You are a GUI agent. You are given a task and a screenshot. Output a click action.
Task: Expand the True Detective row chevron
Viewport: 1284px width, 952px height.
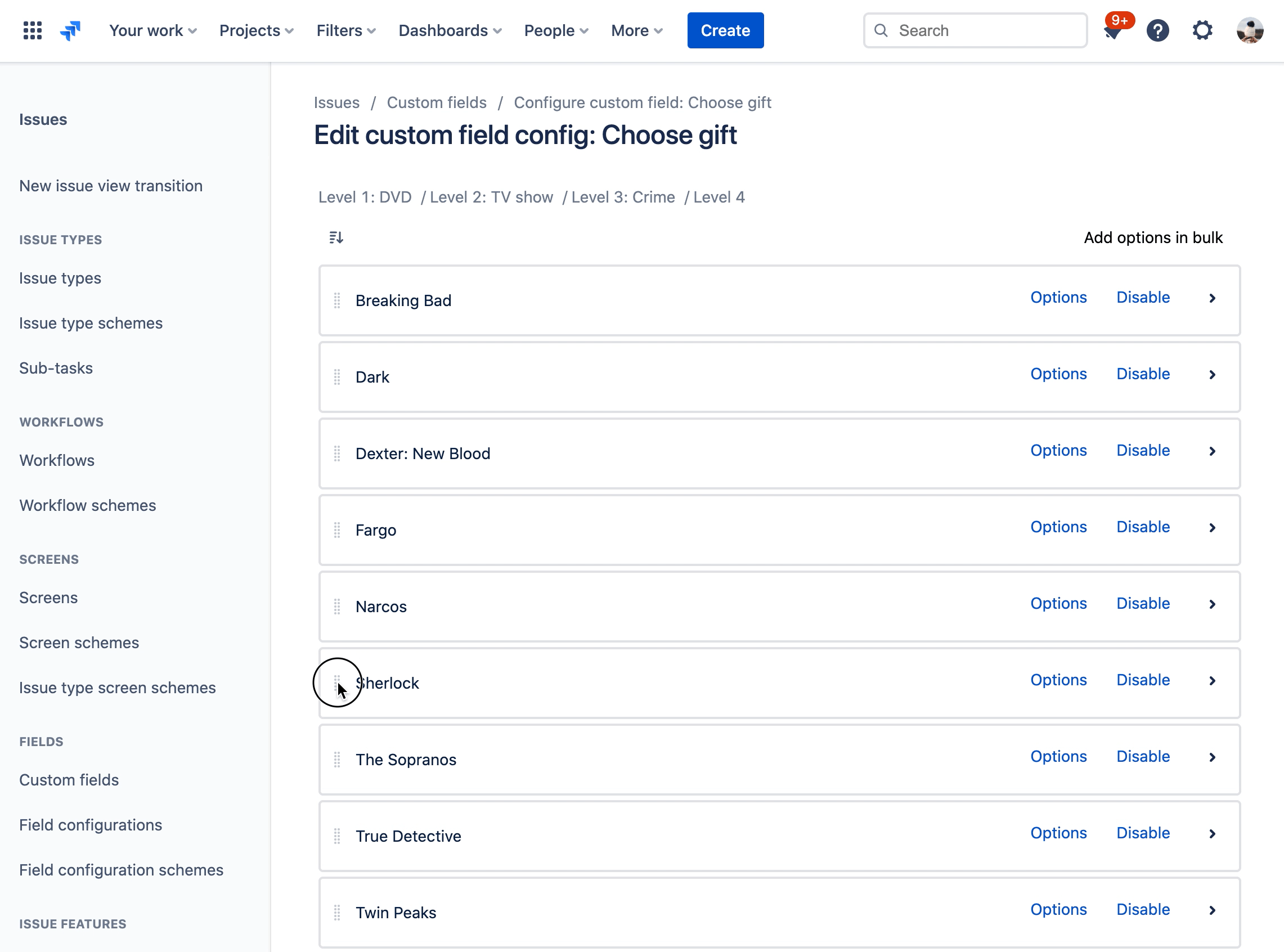[x=1212, y=833]
